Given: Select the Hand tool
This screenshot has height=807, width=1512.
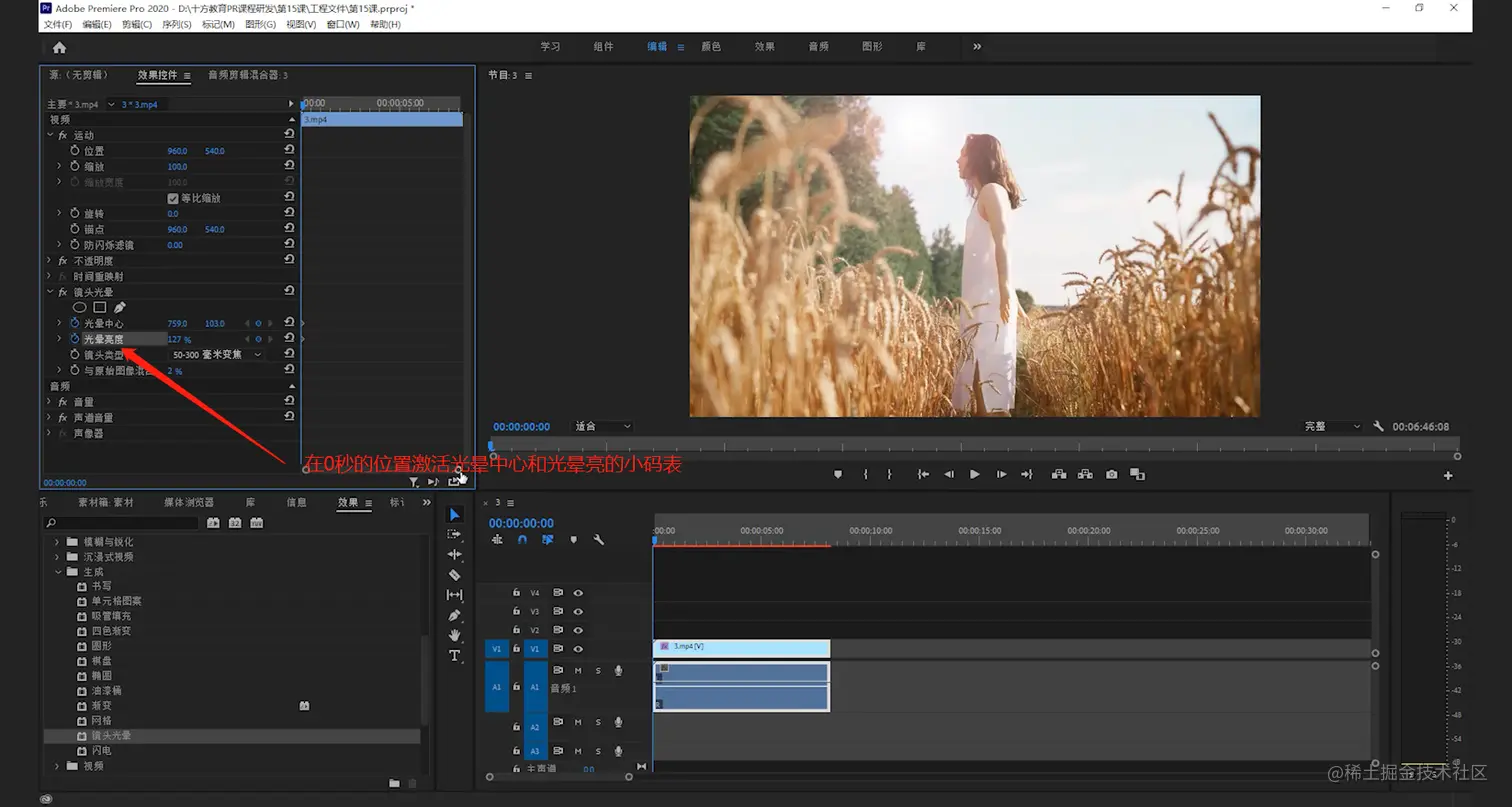Looking at the screenshot, I should (x=454, y=635).
